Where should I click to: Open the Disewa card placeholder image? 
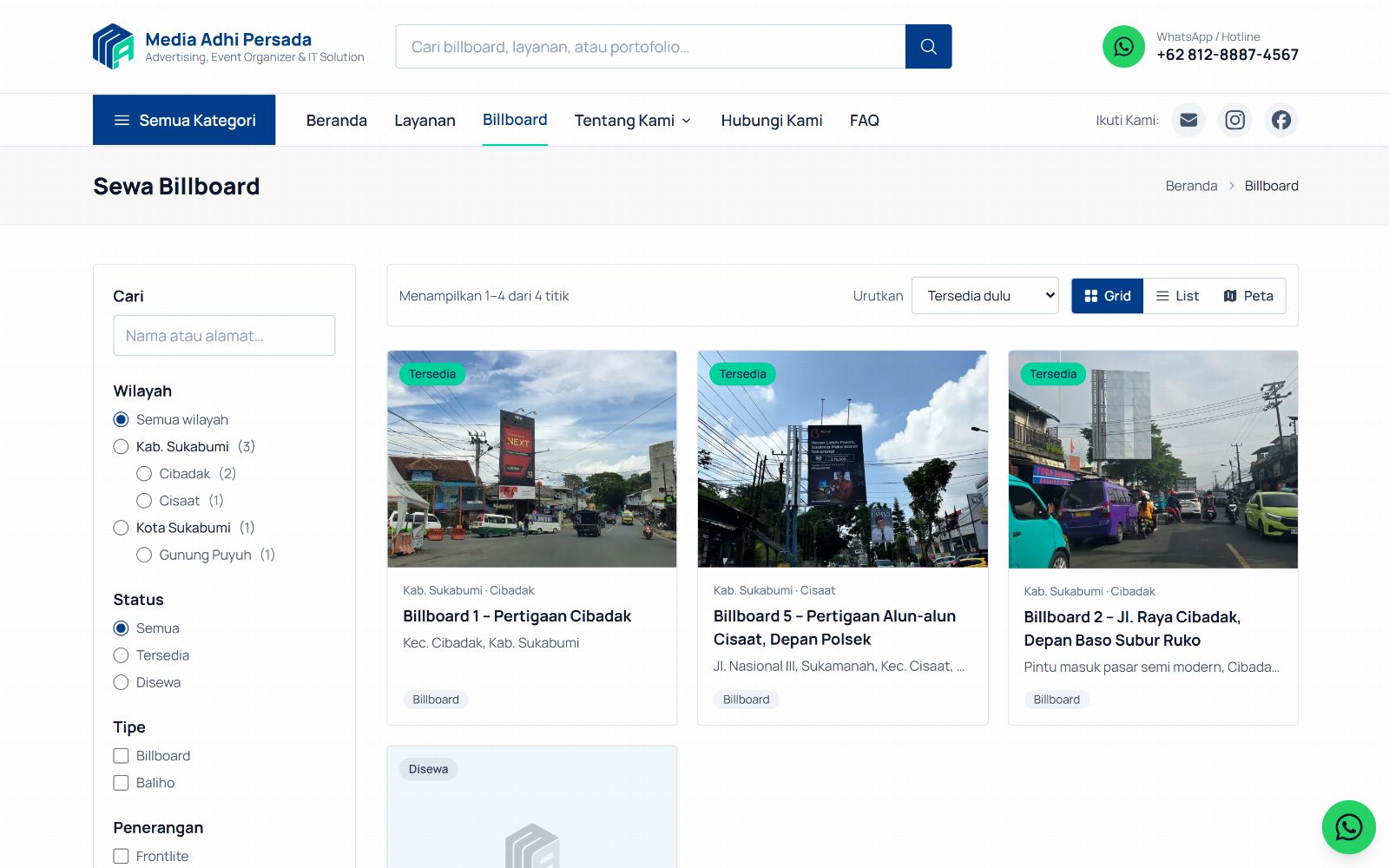pos(532,807)
